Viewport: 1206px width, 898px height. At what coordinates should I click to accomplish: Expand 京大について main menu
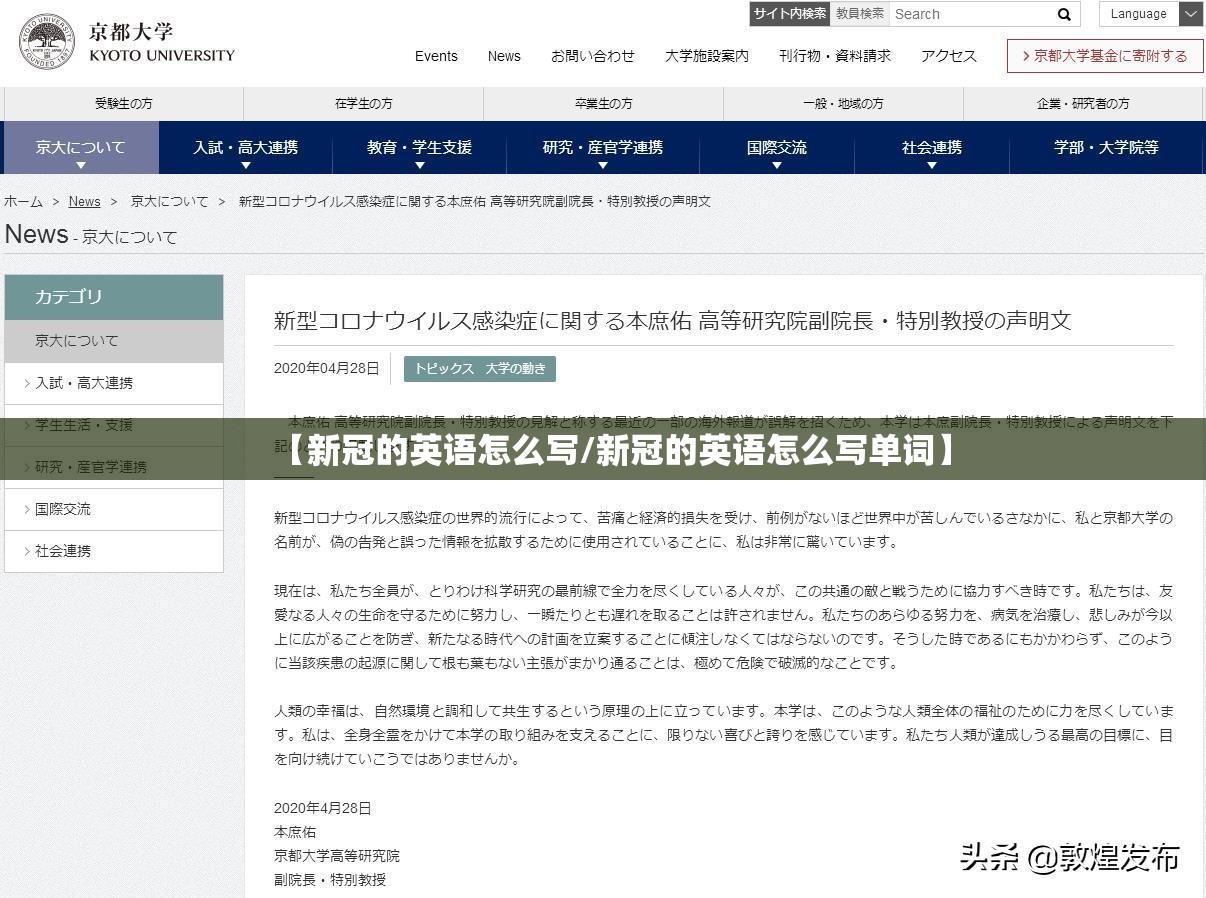[81, 148]
